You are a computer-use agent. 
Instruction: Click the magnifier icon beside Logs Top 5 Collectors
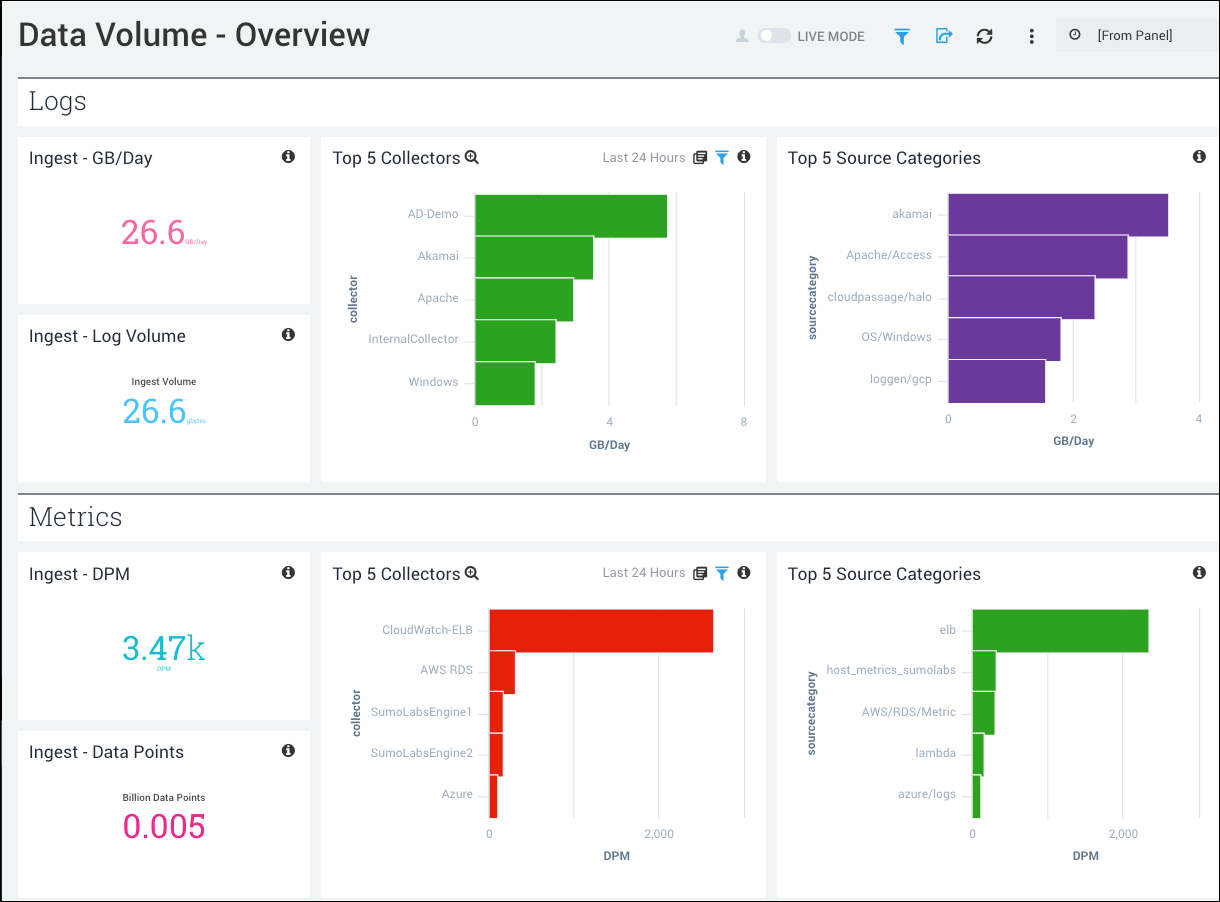click(x=471, y=157)
